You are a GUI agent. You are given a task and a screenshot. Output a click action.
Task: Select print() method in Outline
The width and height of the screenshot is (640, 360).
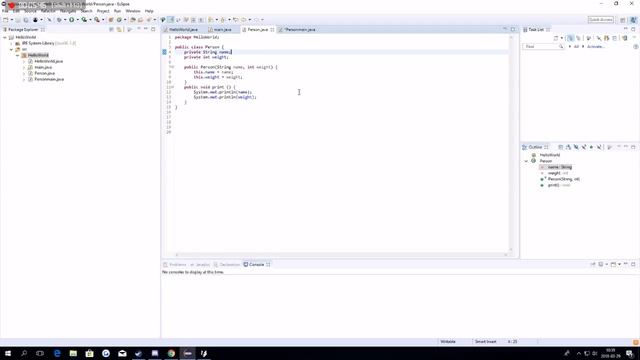[559, 185]
